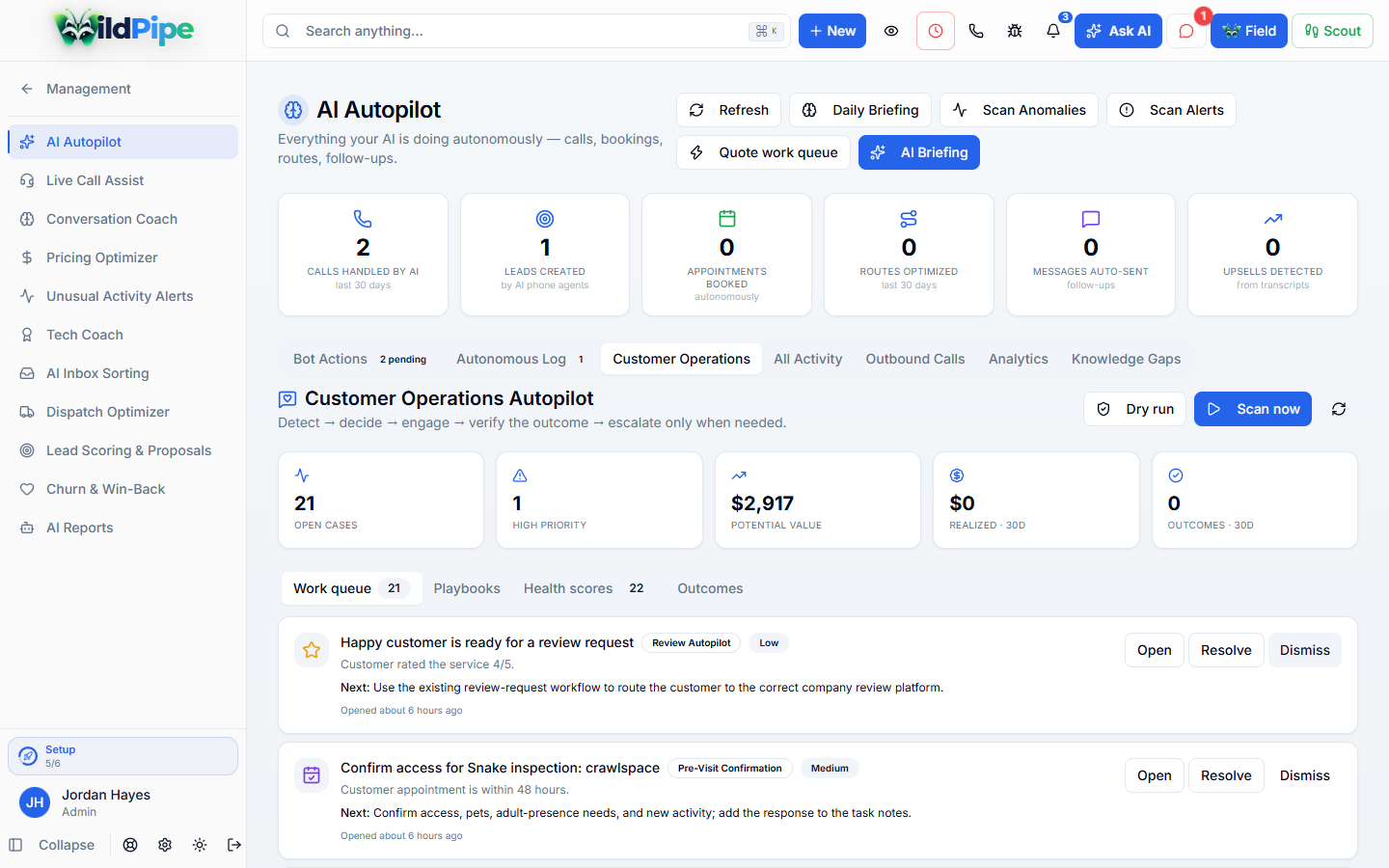Switch to Outcomes sub-tab

click(710, 588)
